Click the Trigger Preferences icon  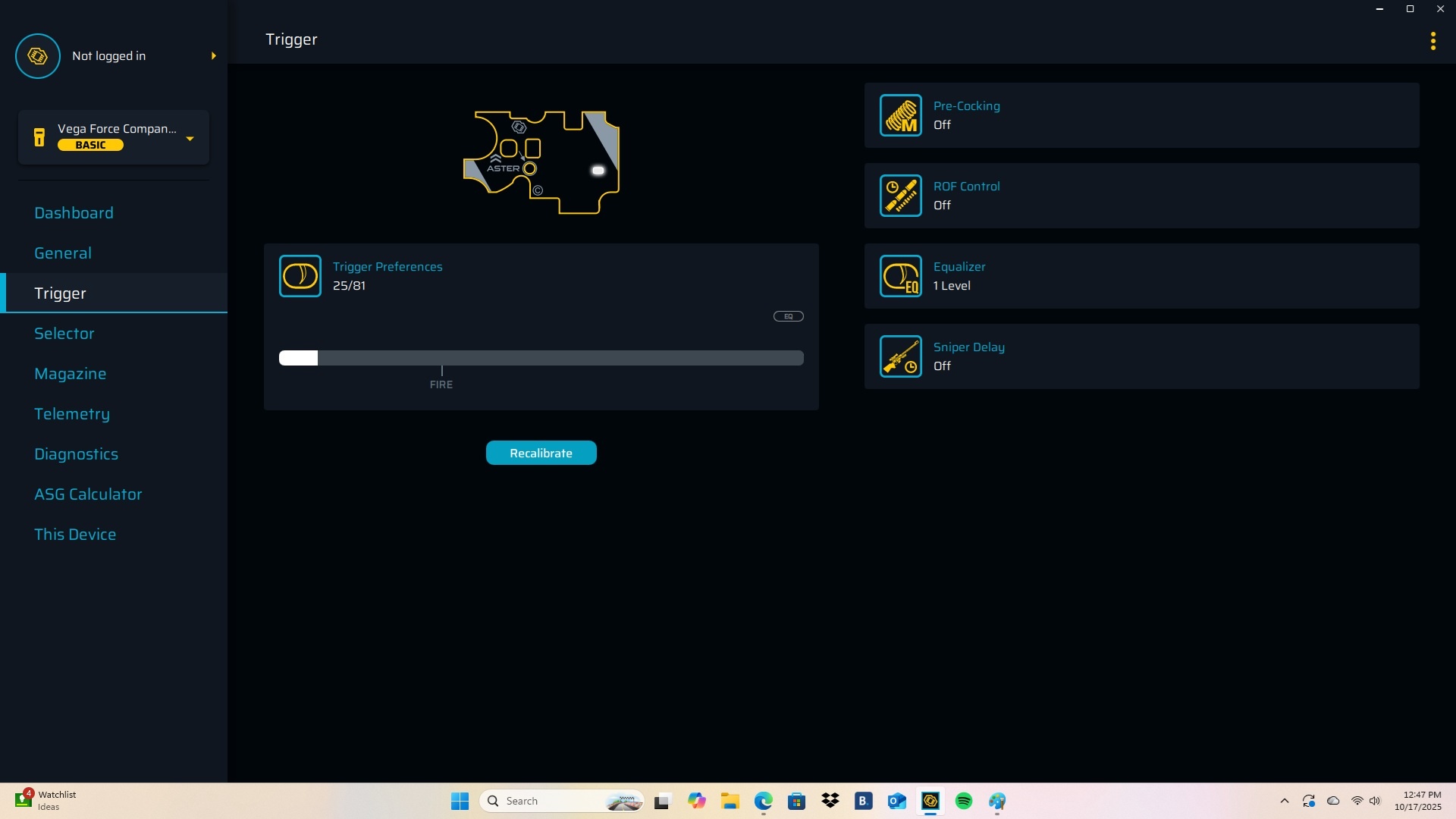point(300,276)
